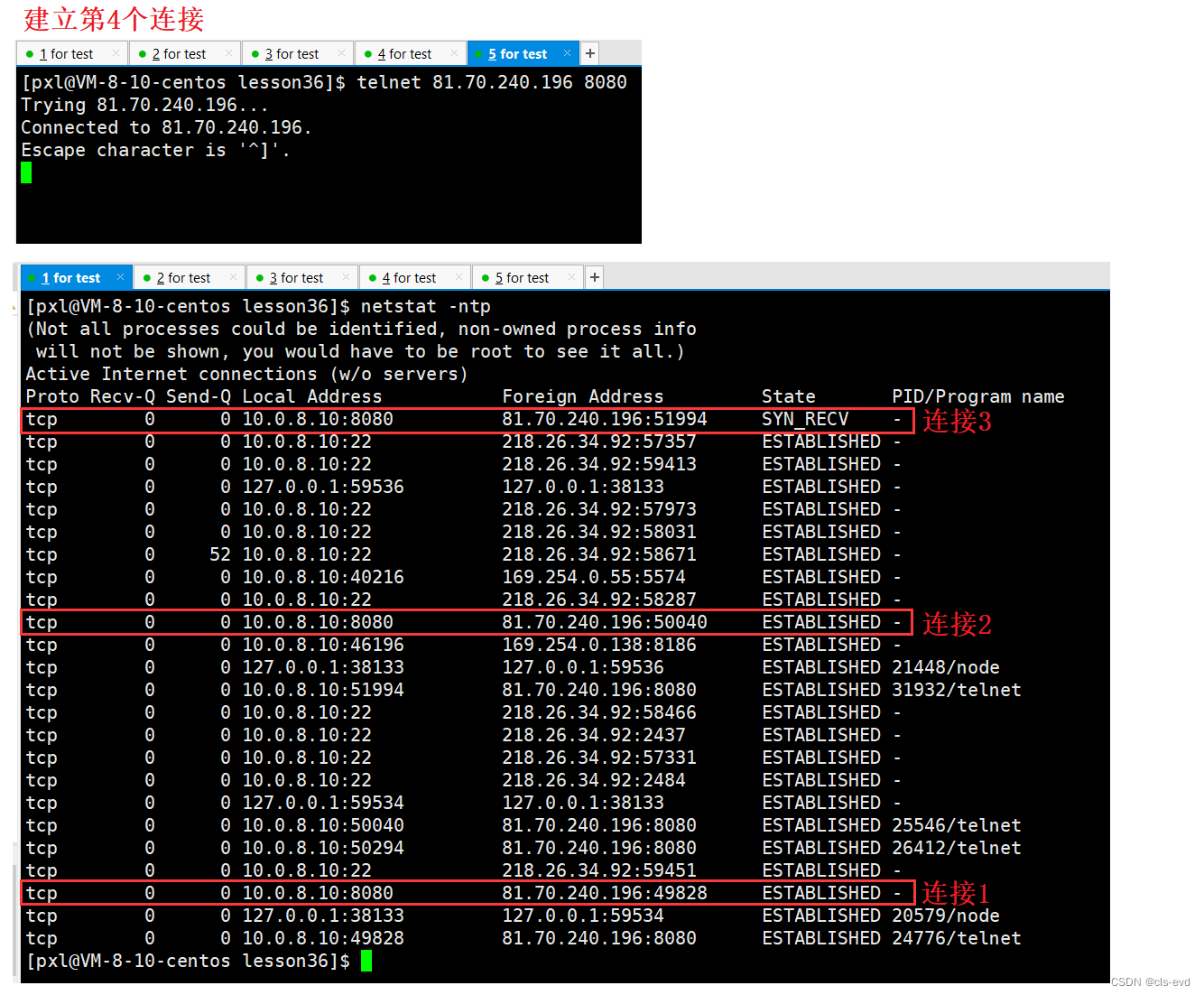The height and width of the screenshot is (995, 1204).
Task: Click '24776/telnet' program entry
Action: click(x=957, y=938)
